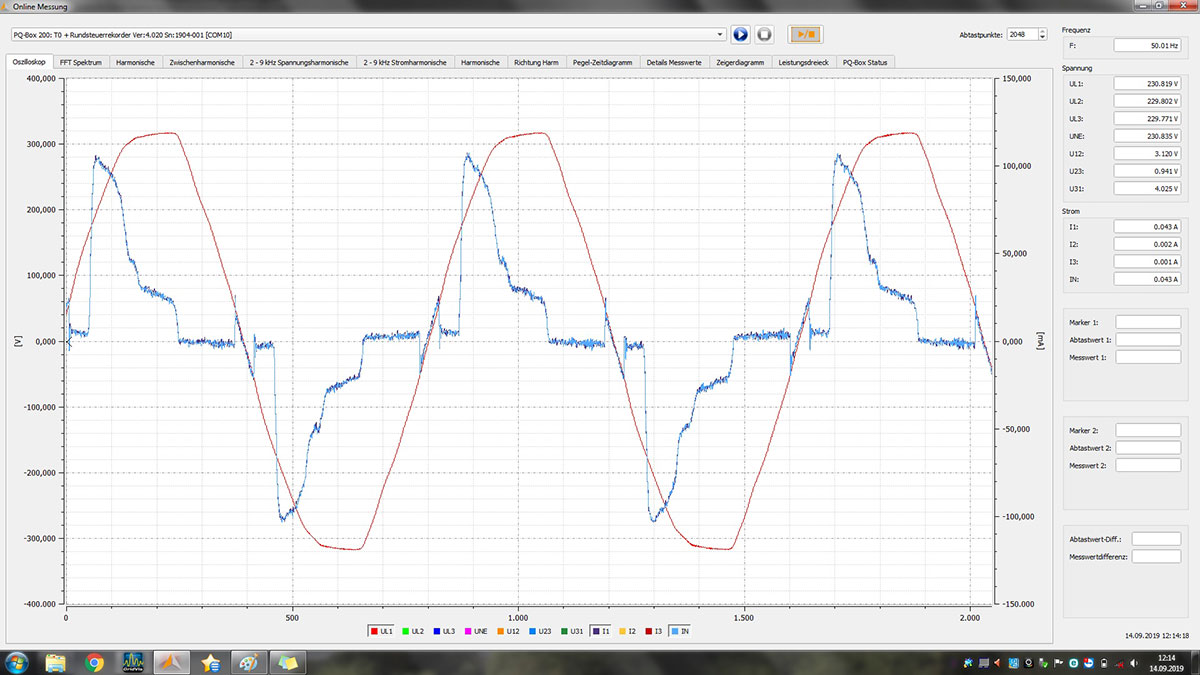Click the Abtastwert 2 field

point(1148,448)
